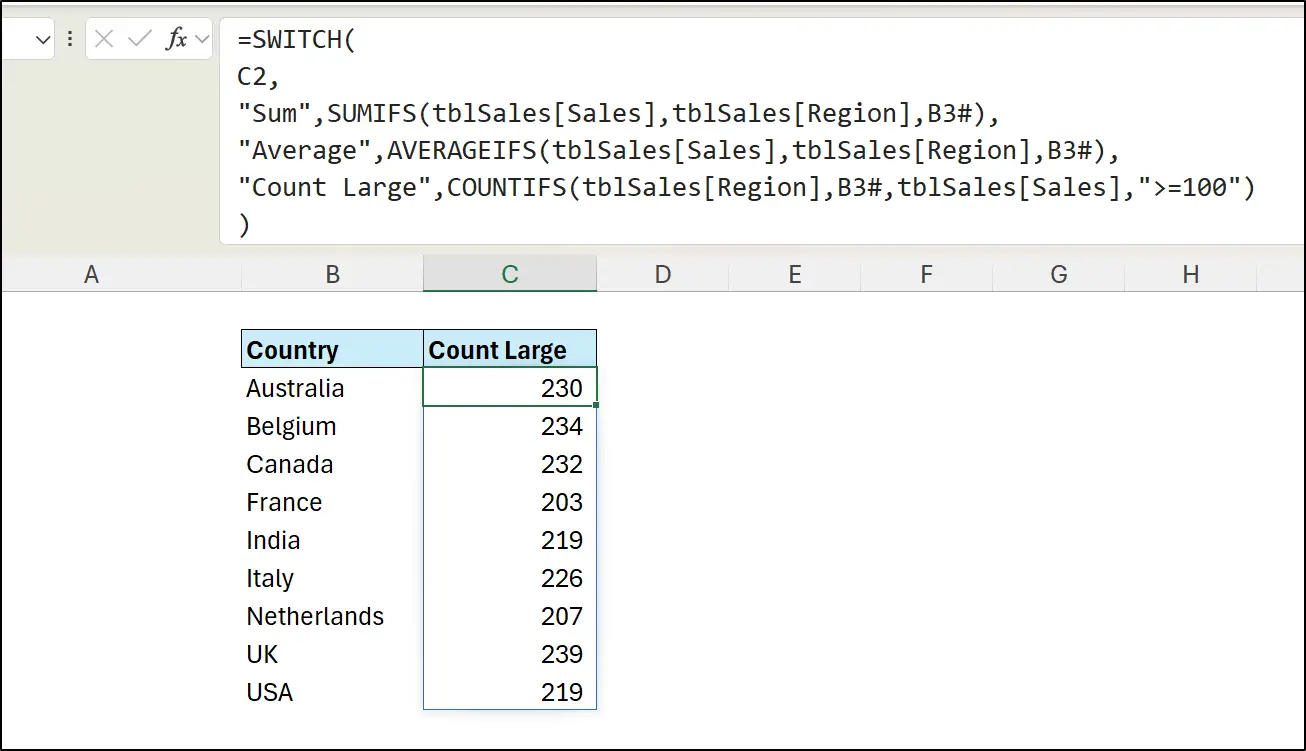Click the cell showing 232
This screenshot has width=1306, height=751.
[510, 464]
